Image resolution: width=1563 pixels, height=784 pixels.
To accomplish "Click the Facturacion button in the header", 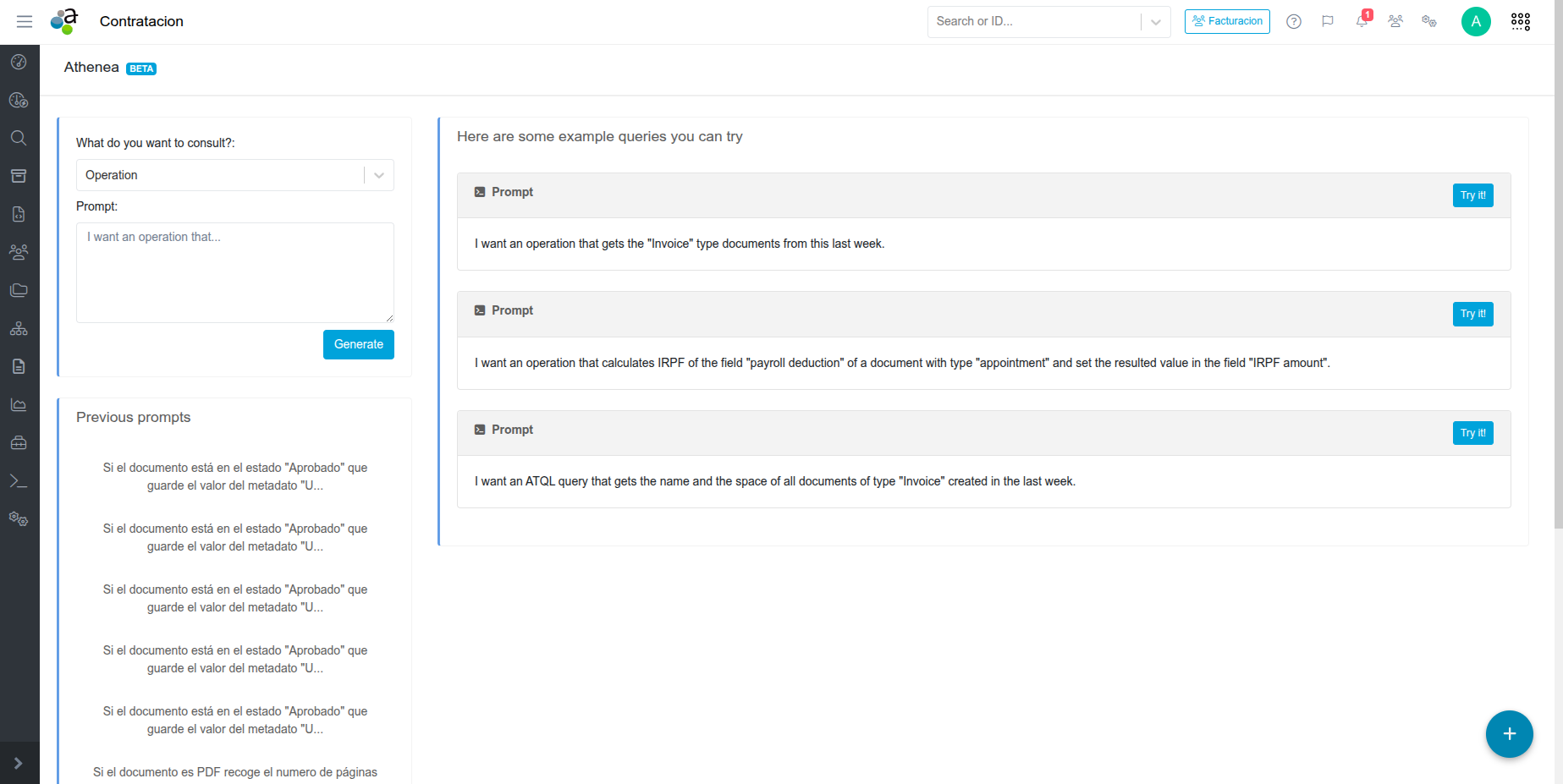I will coord(1226,22).
